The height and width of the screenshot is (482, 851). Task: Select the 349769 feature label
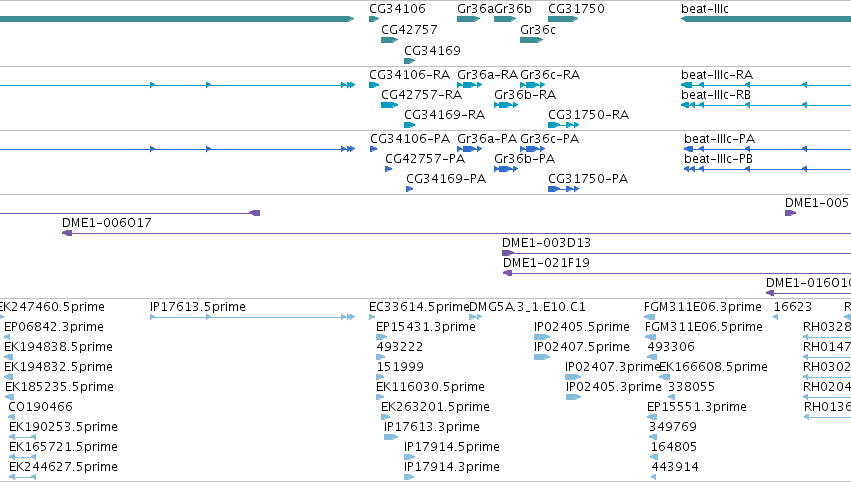click(x=673, y=427)
